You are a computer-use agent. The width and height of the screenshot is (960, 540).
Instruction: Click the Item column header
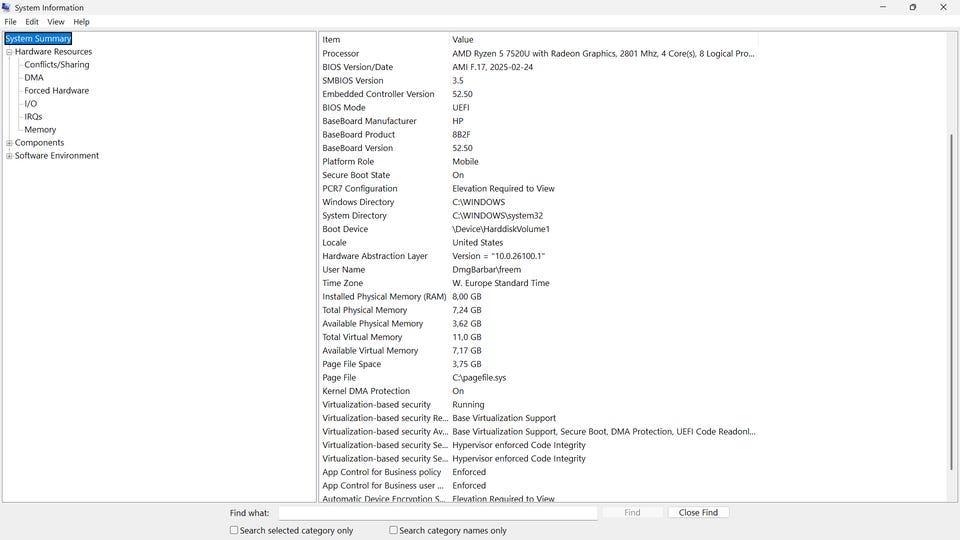click(384, 39)
